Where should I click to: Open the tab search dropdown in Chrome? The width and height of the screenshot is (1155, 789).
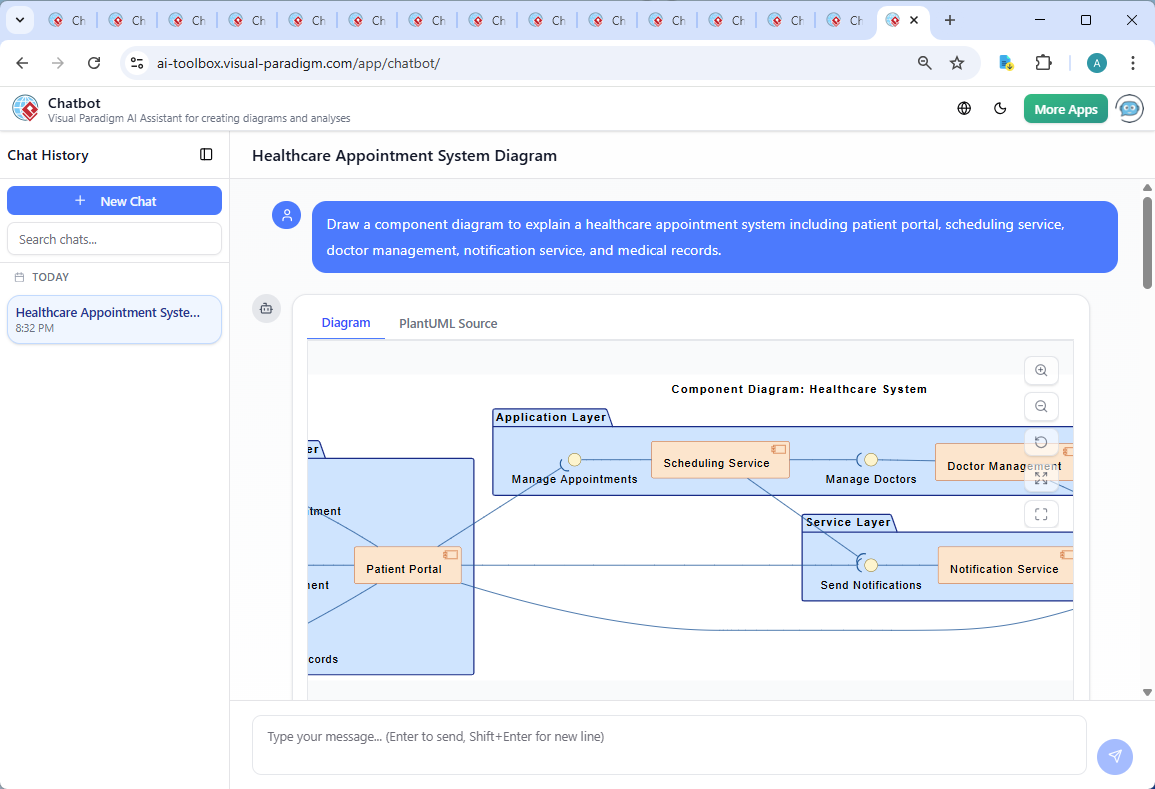[19, 20]
